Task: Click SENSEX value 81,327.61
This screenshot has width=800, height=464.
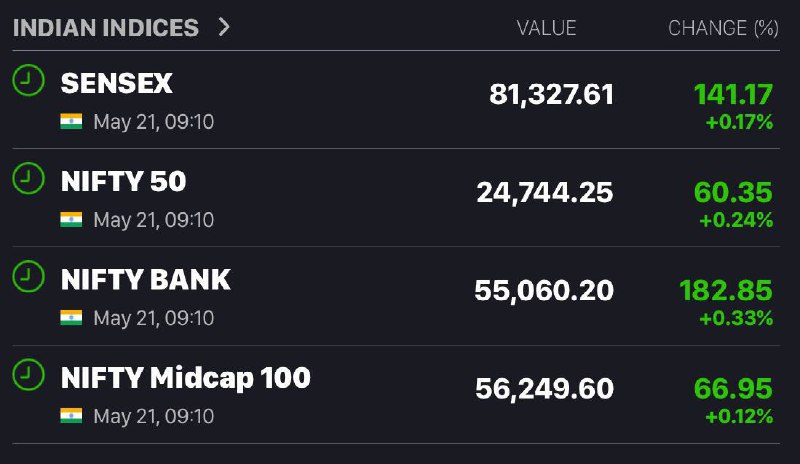Action: click(552, 95)
